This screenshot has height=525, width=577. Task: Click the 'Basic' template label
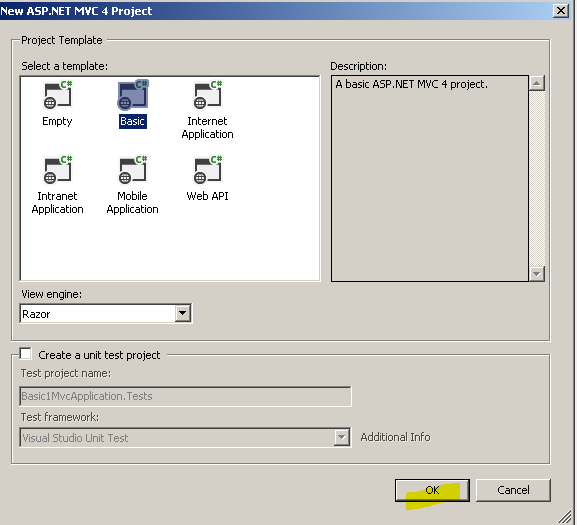point(132,121)
